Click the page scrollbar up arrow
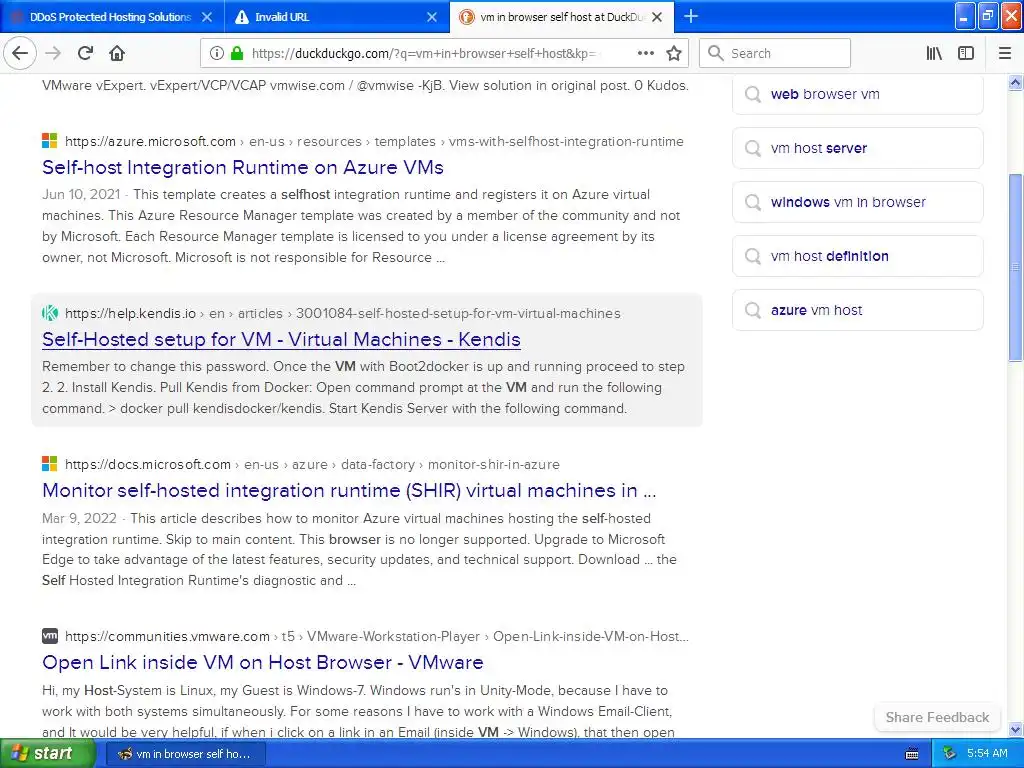Viewport: 1024px width, 768px height. (x=1016, y=83)
